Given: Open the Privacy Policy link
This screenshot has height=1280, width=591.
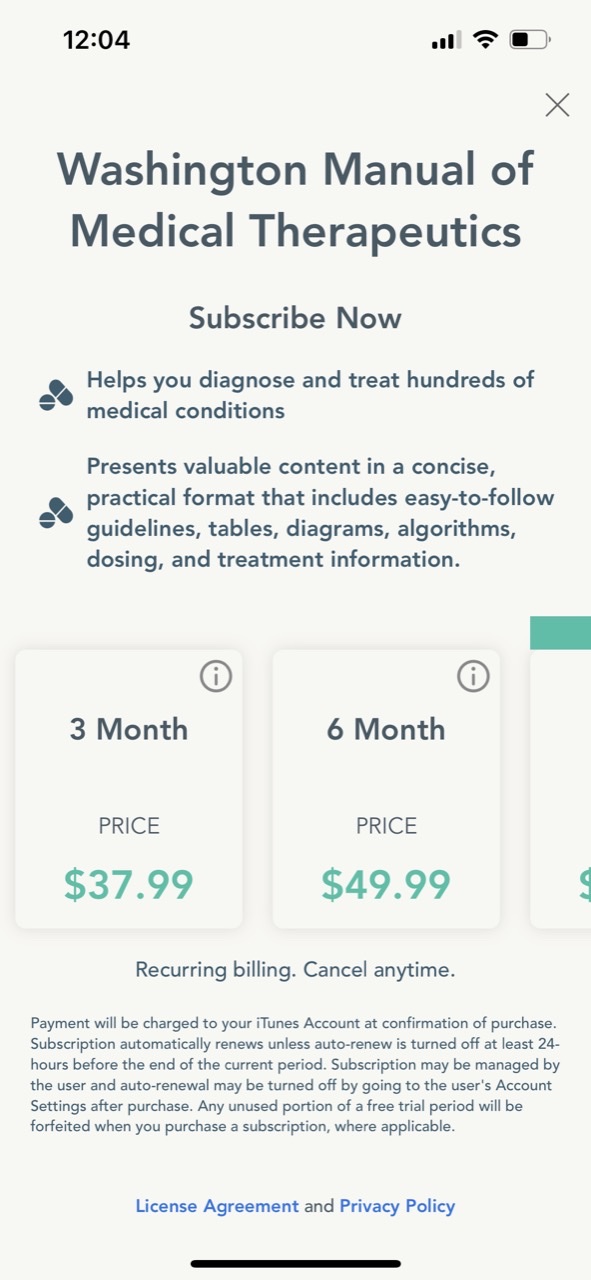Looking at the screenshot, I should pyautogui.click(x=397, y=1206).
